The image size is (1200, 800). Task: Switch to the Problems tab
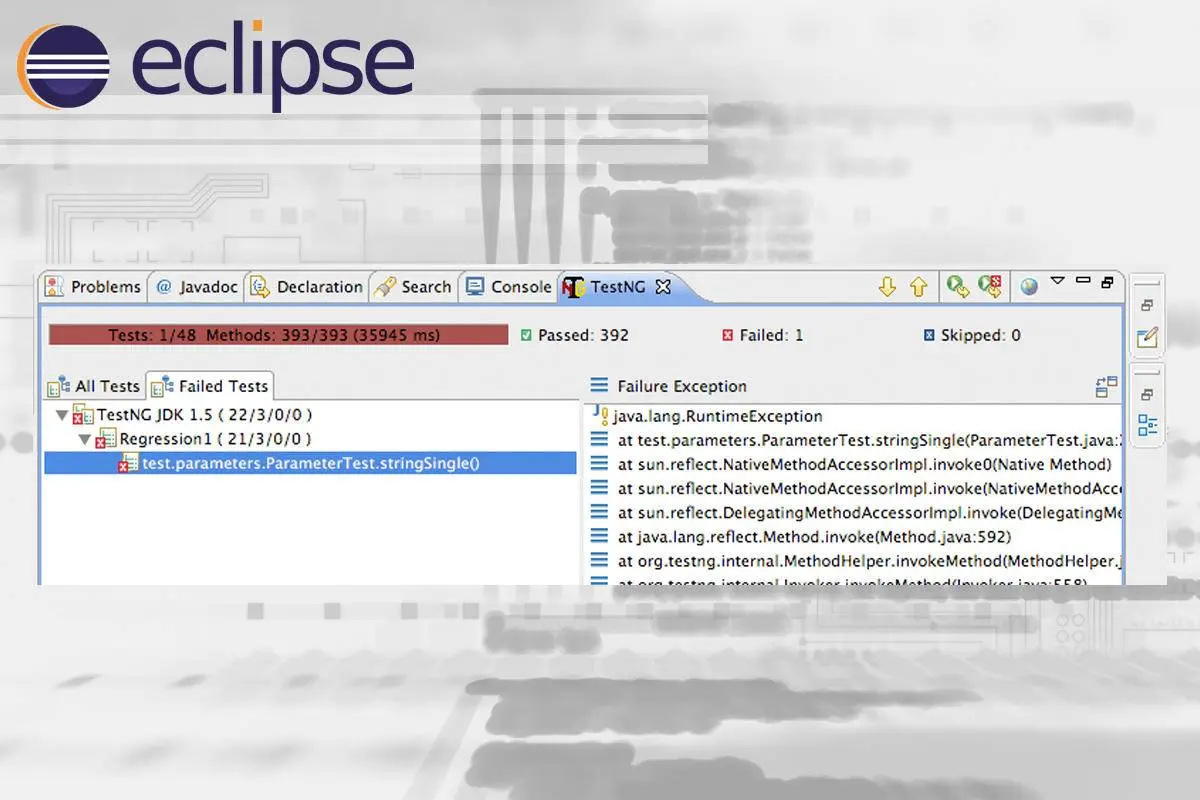(x=94, y=287)
